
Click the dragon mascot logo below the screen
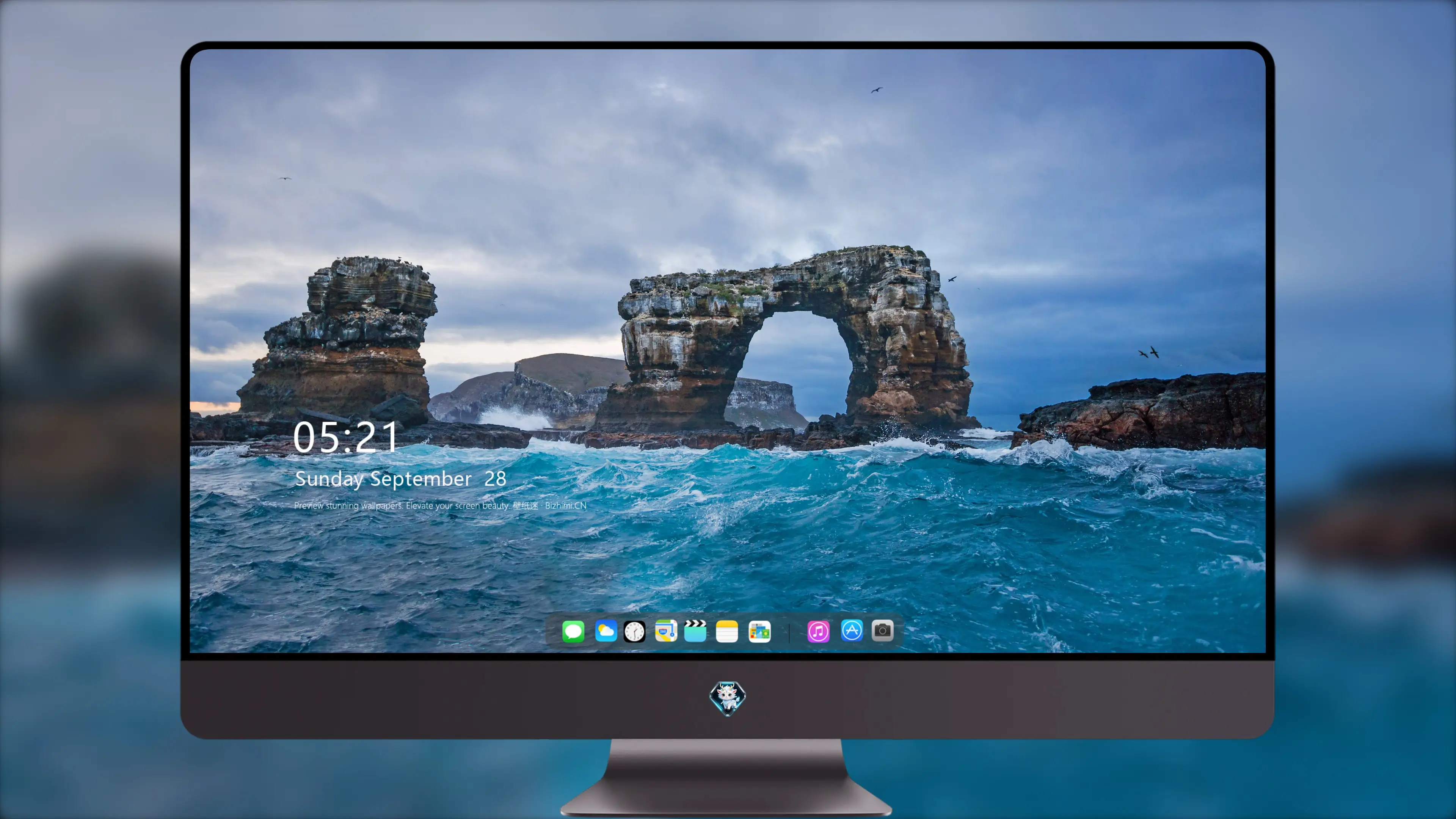pyautogui.click(x=728, y=698)
